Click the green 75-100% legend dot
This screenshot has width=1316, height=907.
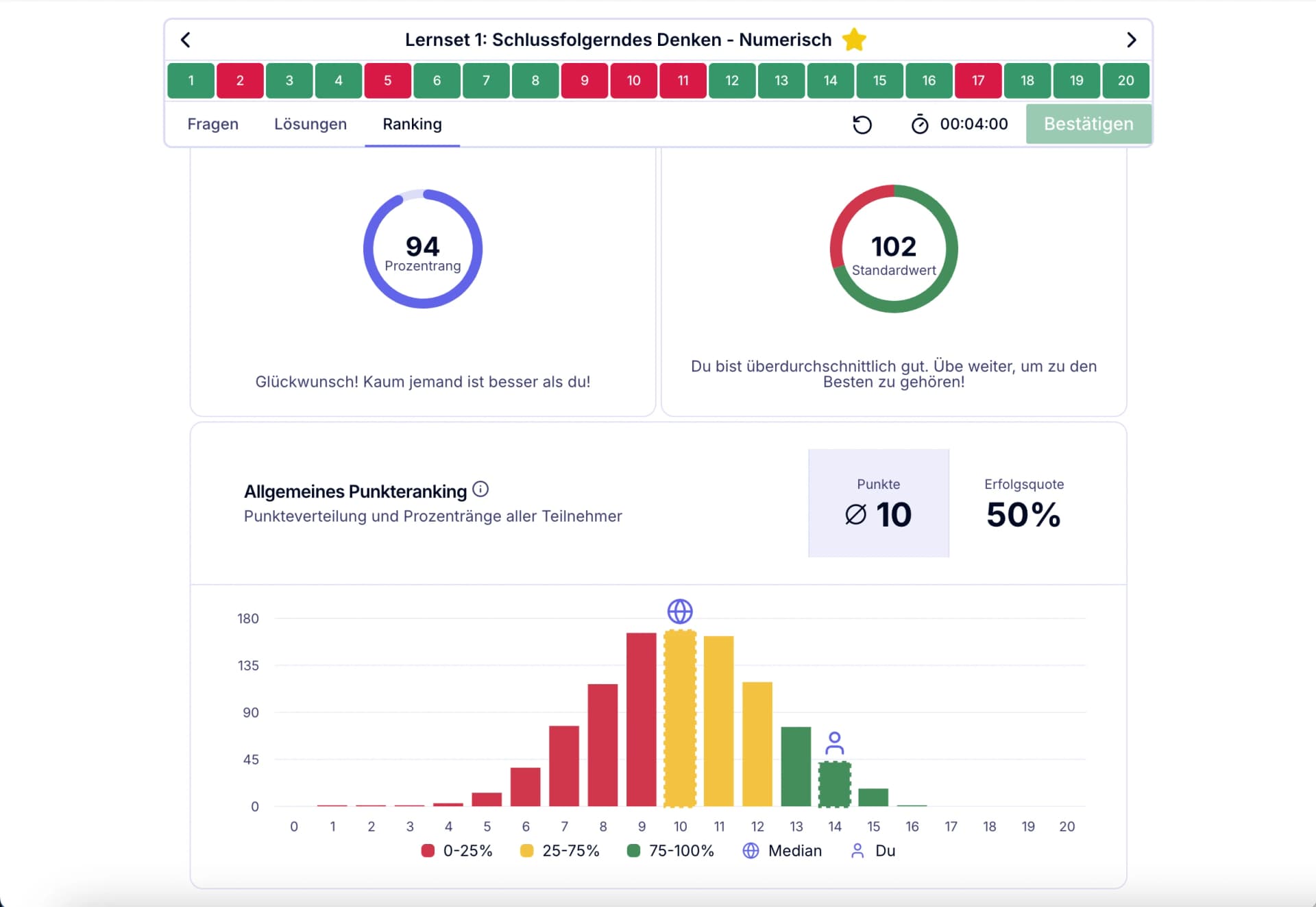point(633,850)
